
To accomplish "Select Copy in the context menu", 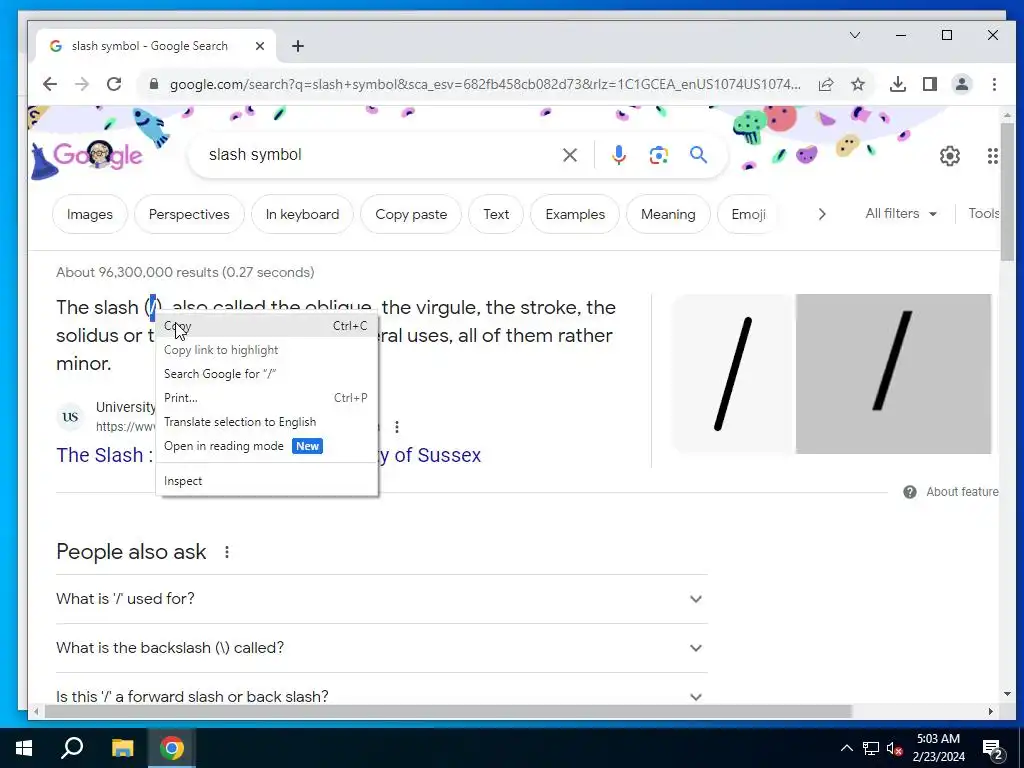I will pyautogui.click(x=266, y=326).
